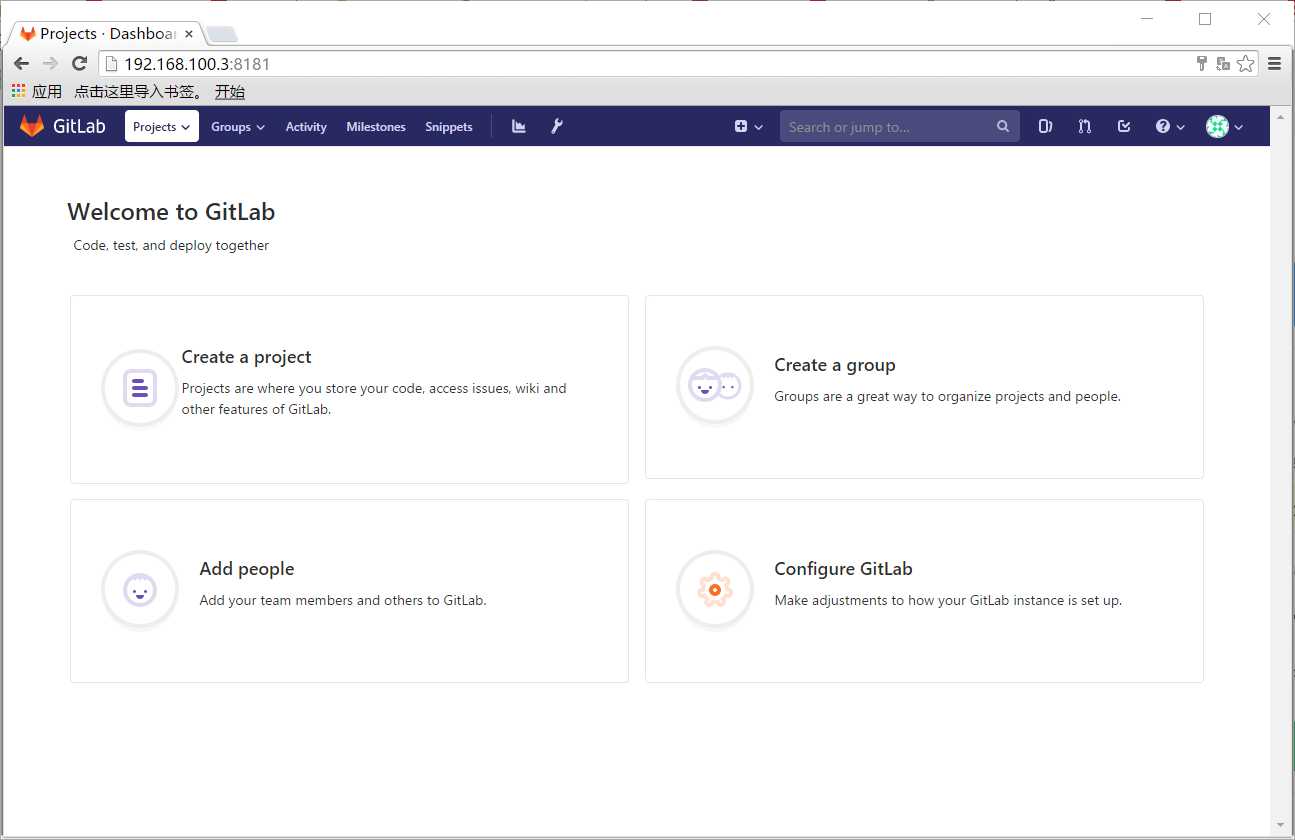Open the 应用 apps bookmark shortcut

tap(37, 92)
